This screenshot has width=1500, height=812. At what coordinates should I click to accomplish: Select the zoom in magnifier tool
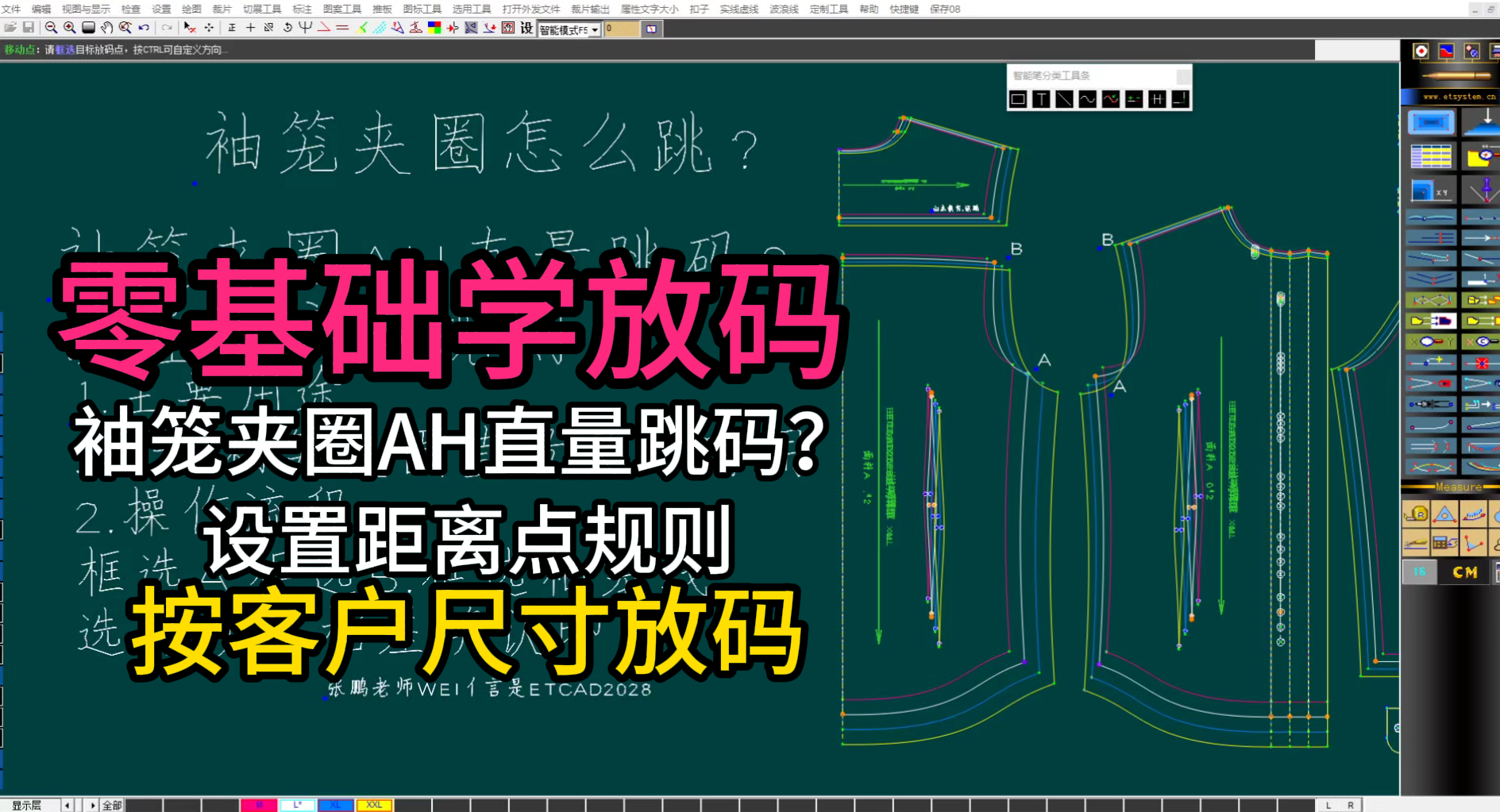pos(69,27)
